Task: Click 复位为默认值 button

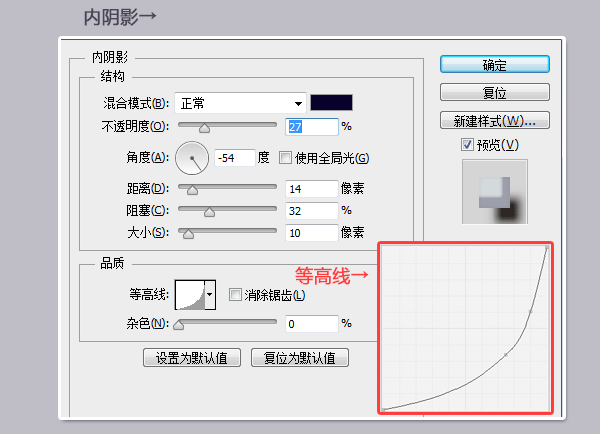Action: (x=300, y=358)
